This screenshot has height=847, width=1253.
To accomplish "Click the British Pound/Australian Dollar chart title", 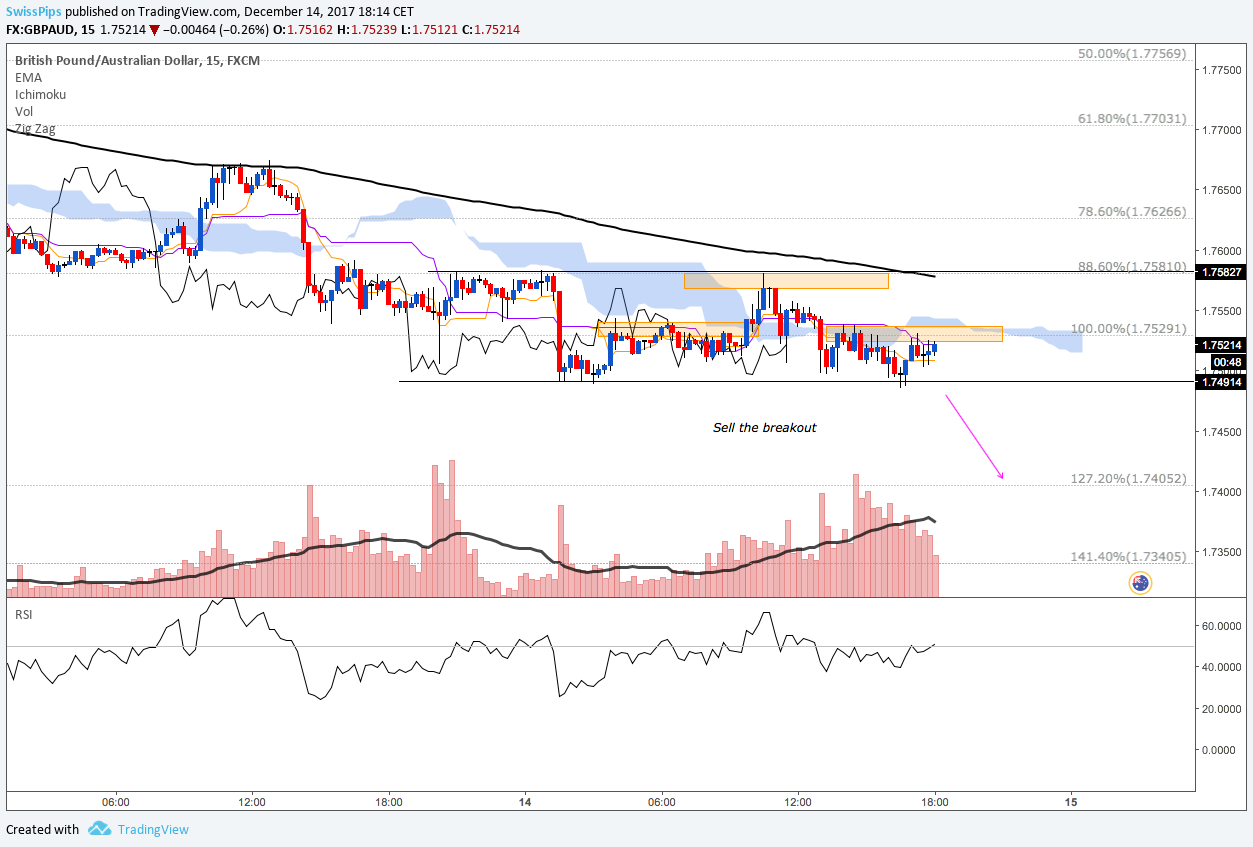I will 137,60.
